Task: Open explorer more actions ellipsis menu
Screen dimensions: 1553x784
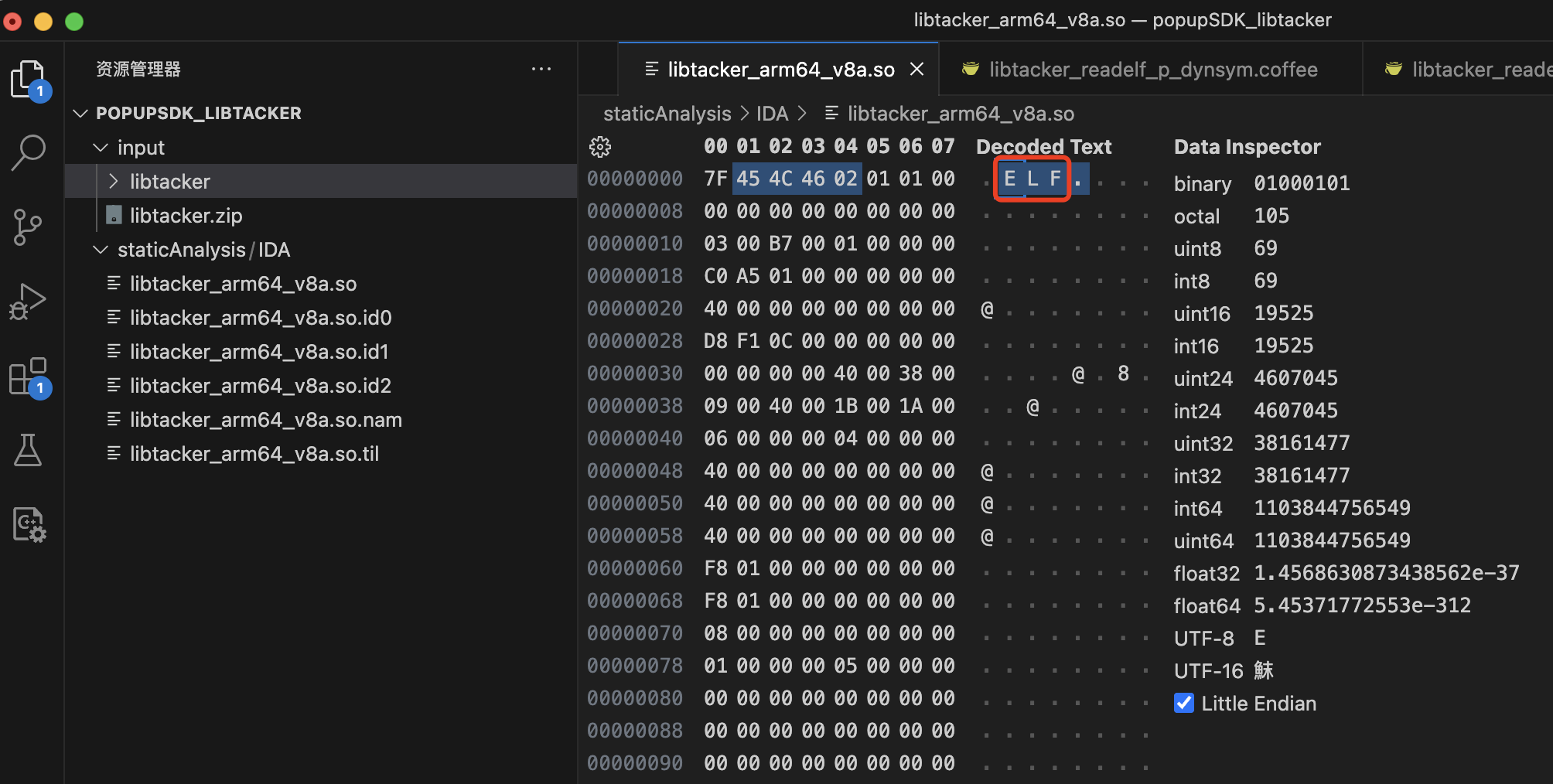Action: [541, 69]
